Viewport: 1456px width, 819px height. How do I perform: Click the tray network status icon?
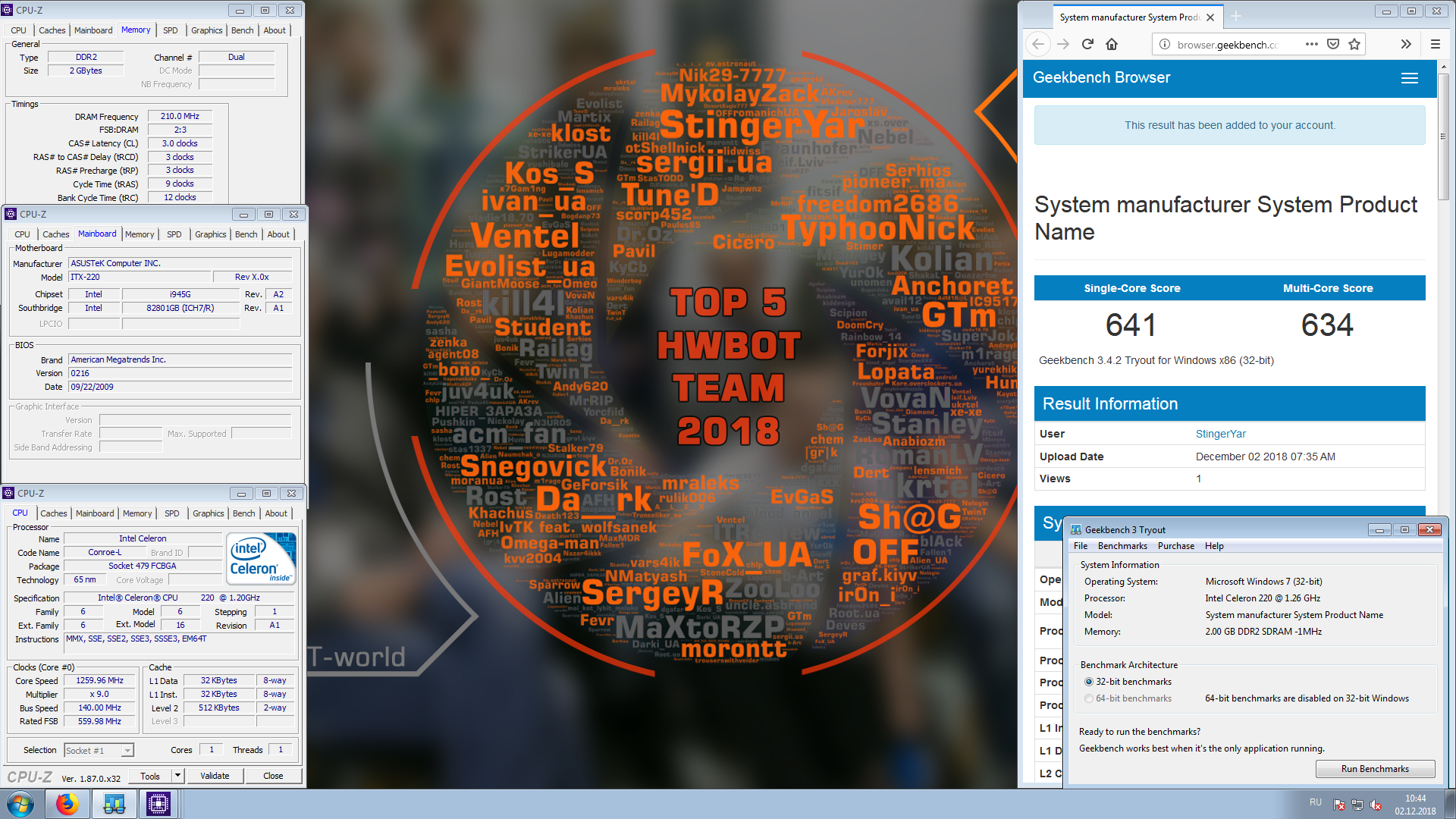(1357, 805)
